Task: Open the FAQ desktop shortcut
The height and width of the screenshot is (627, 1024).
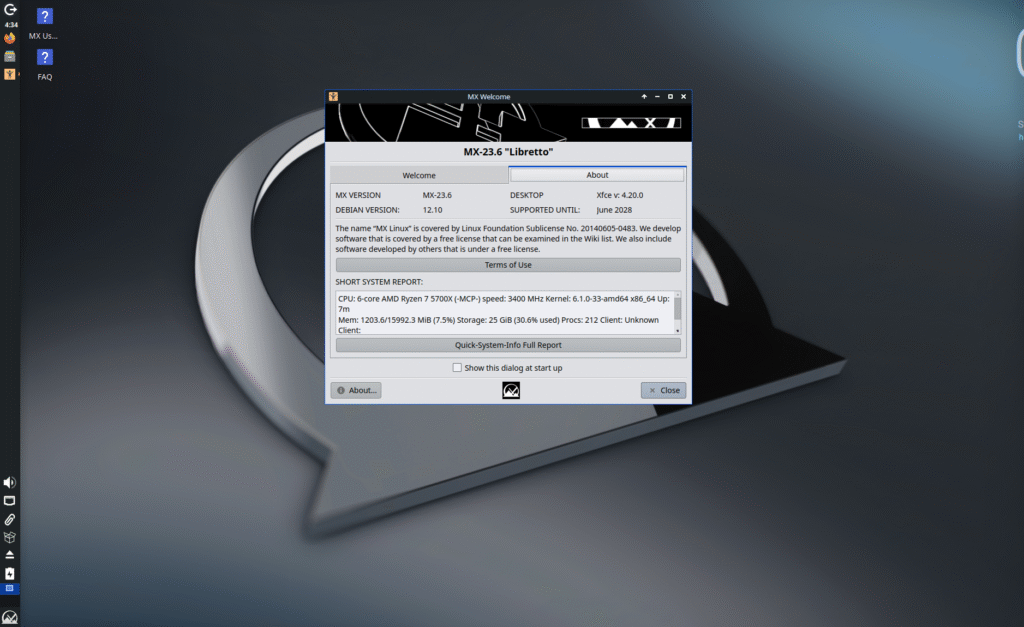Action: (44, 65)
